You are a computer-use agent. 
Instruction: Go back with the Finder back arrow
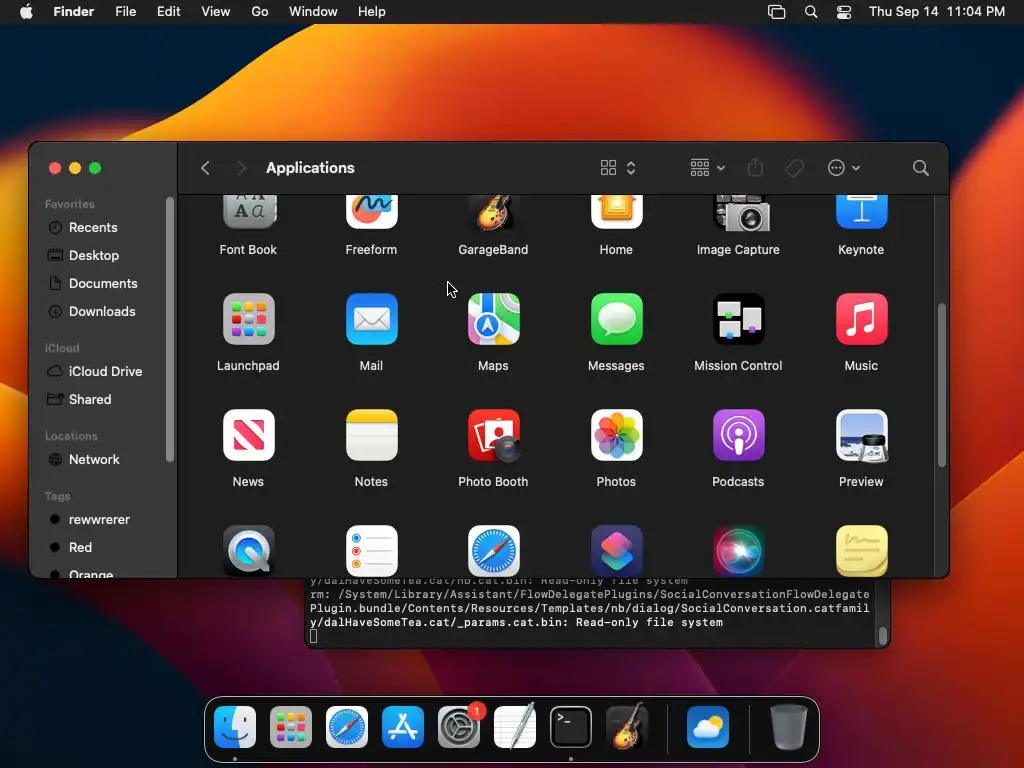[x=205, y=168]
